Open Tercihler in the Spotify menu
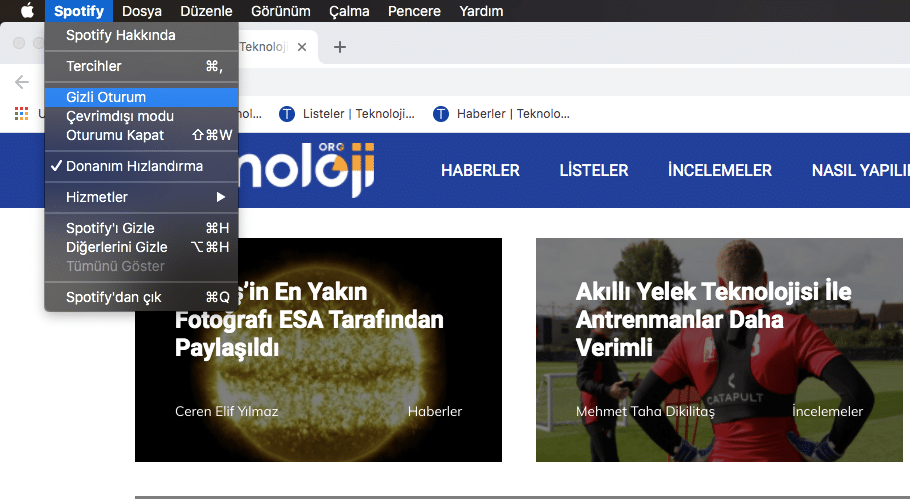This screenshot has width=910, height=499. 142,66
